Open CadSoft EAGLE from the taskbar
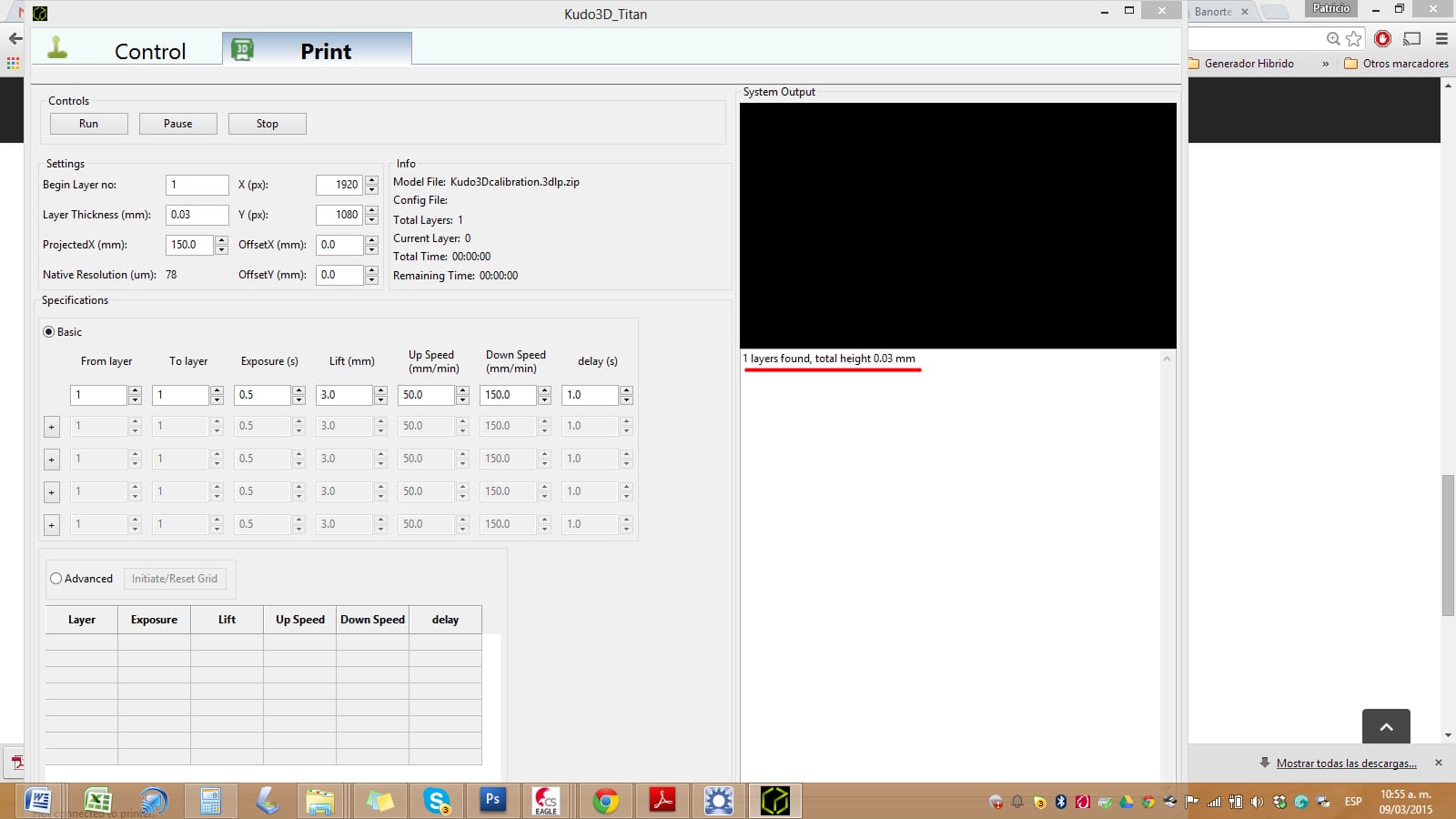Image resolution: width=1456 pixels, height=819 pixels. (546, 801)
